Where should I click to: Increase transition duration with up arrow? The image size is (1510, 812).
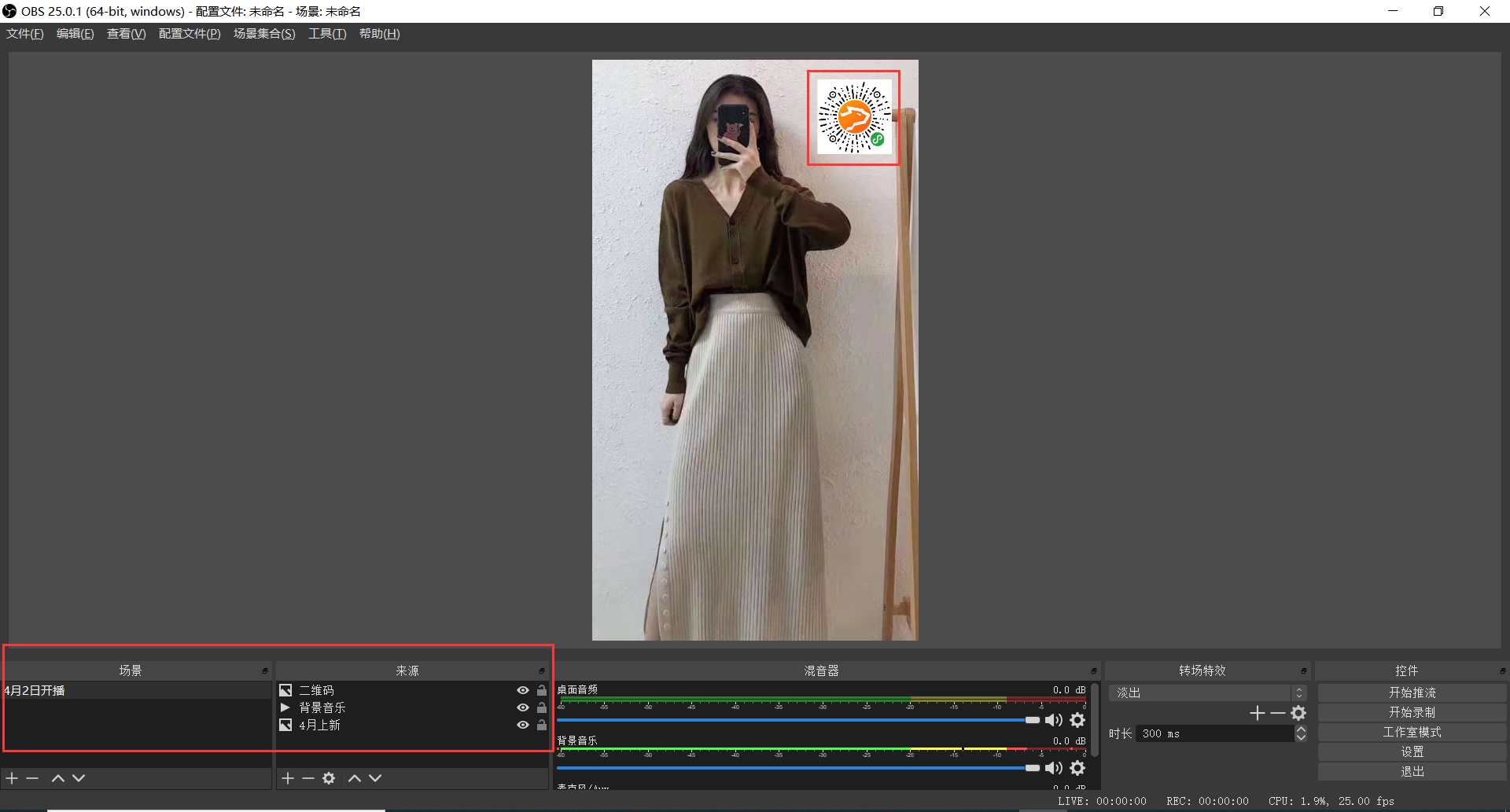tap(1301, 729)
